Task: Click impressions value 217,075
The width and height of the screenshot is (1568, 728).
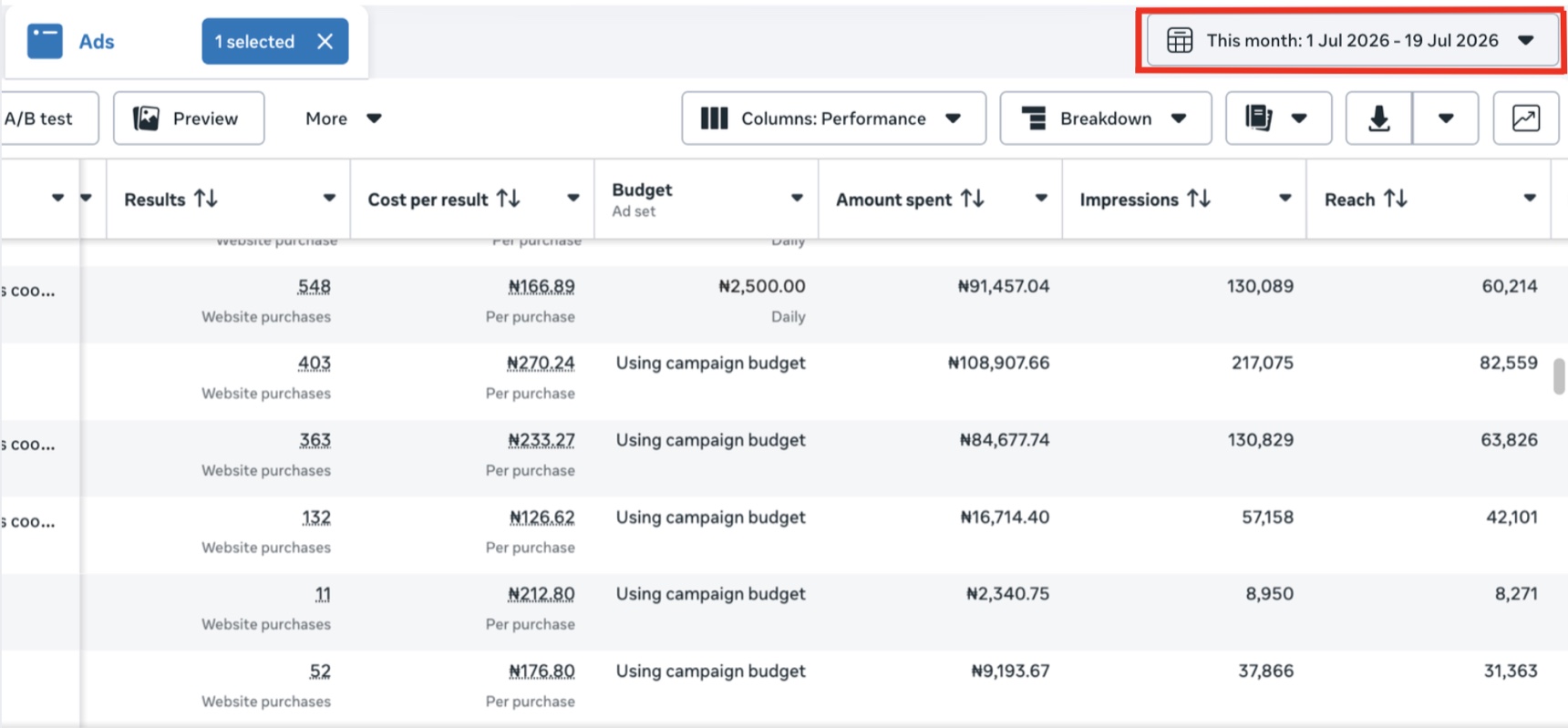Action: pos(1263,363)
